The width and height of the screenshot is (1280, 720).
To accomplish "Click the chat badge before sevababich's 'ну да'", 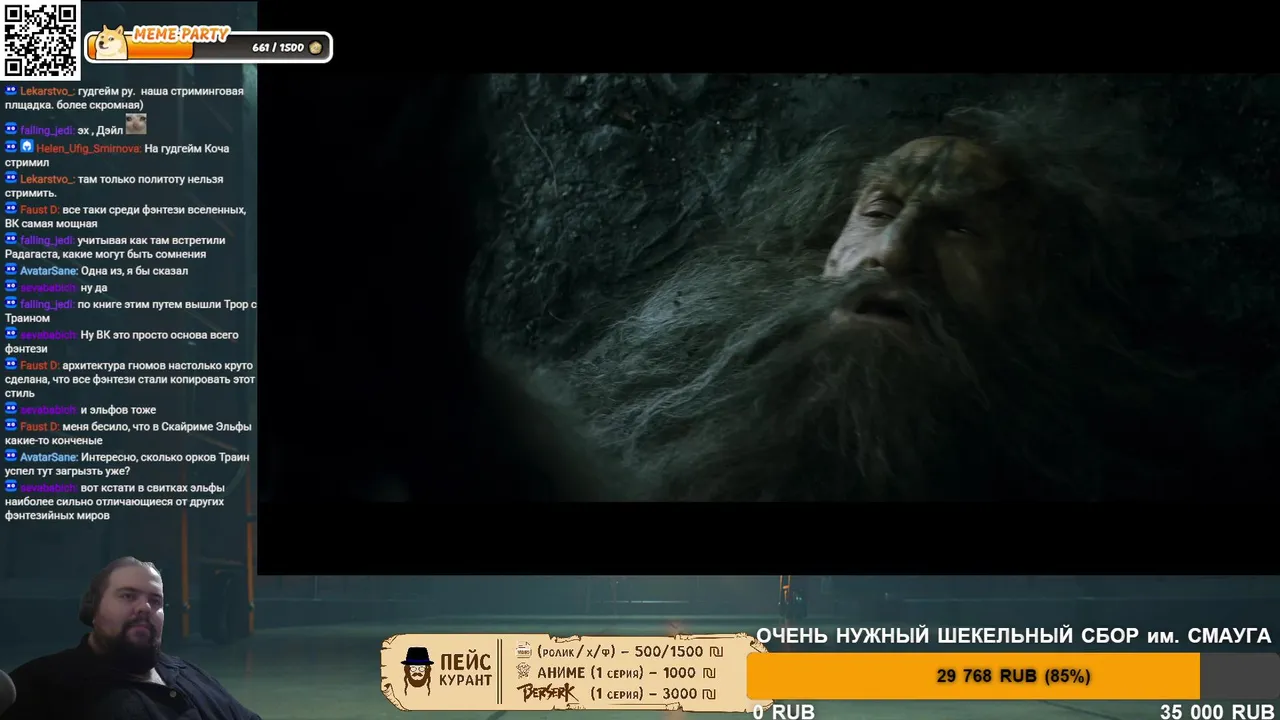I will (11, 287).
